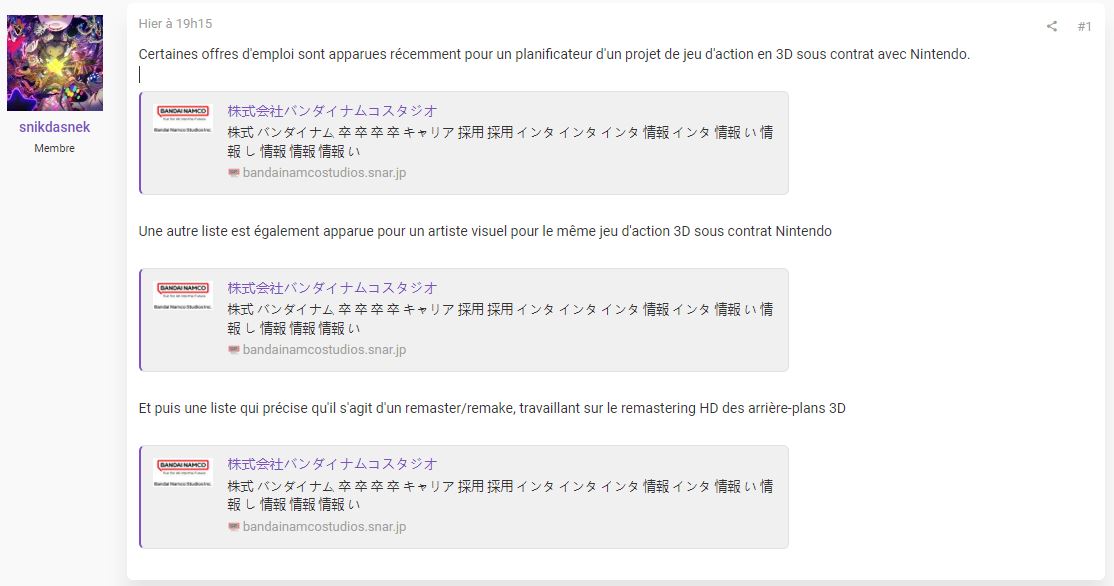Viewport: 1114px width, 586px height.
Task: Open the #1 post permalink
Action: click(1084, 26)
